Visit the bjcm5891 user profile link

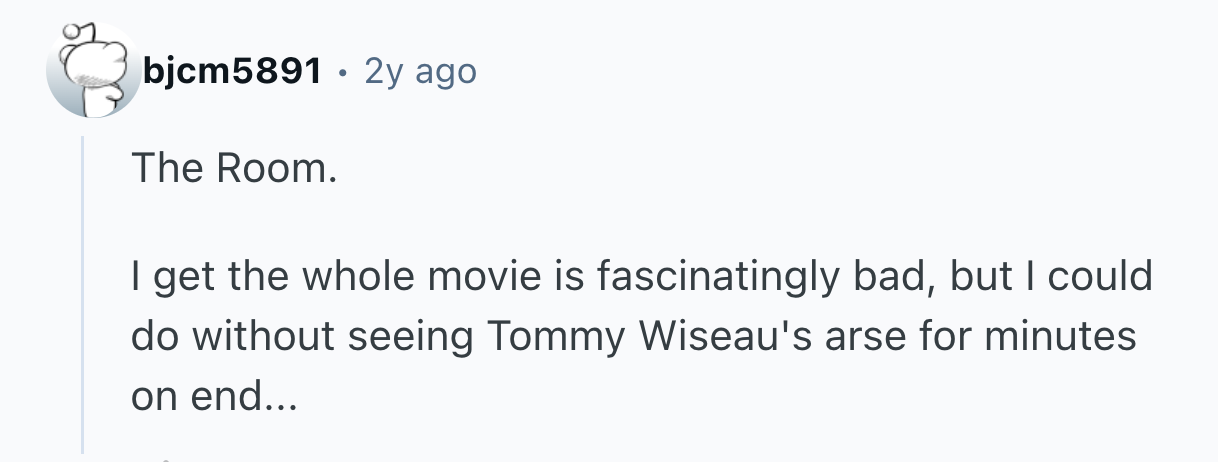(x=233, y=71)
